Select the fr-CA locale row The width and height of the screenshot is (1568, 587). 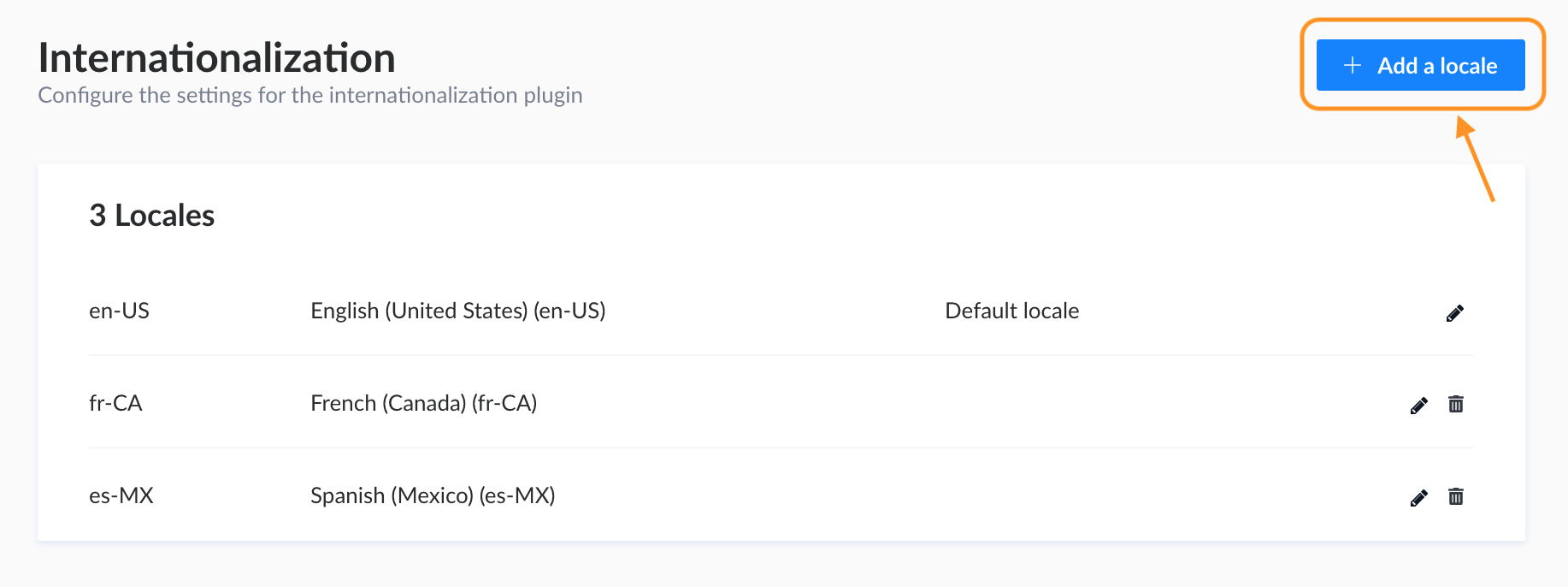pos(117,403)
